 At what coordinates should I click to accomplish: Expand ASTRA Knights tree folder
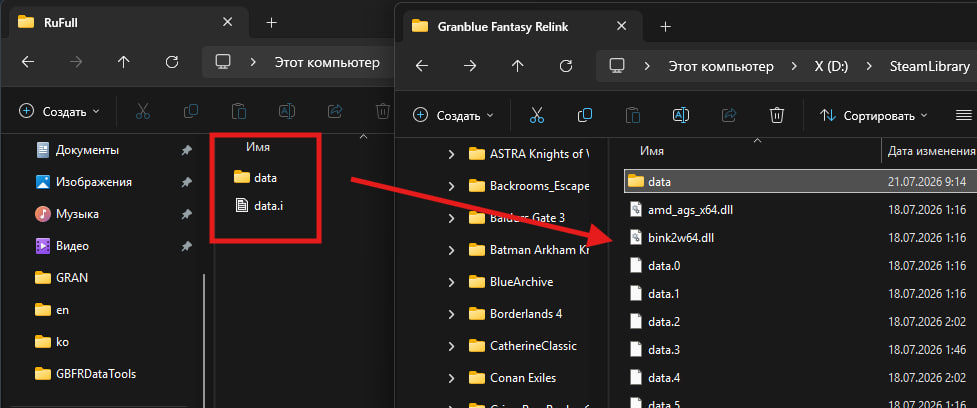[451, 153]
